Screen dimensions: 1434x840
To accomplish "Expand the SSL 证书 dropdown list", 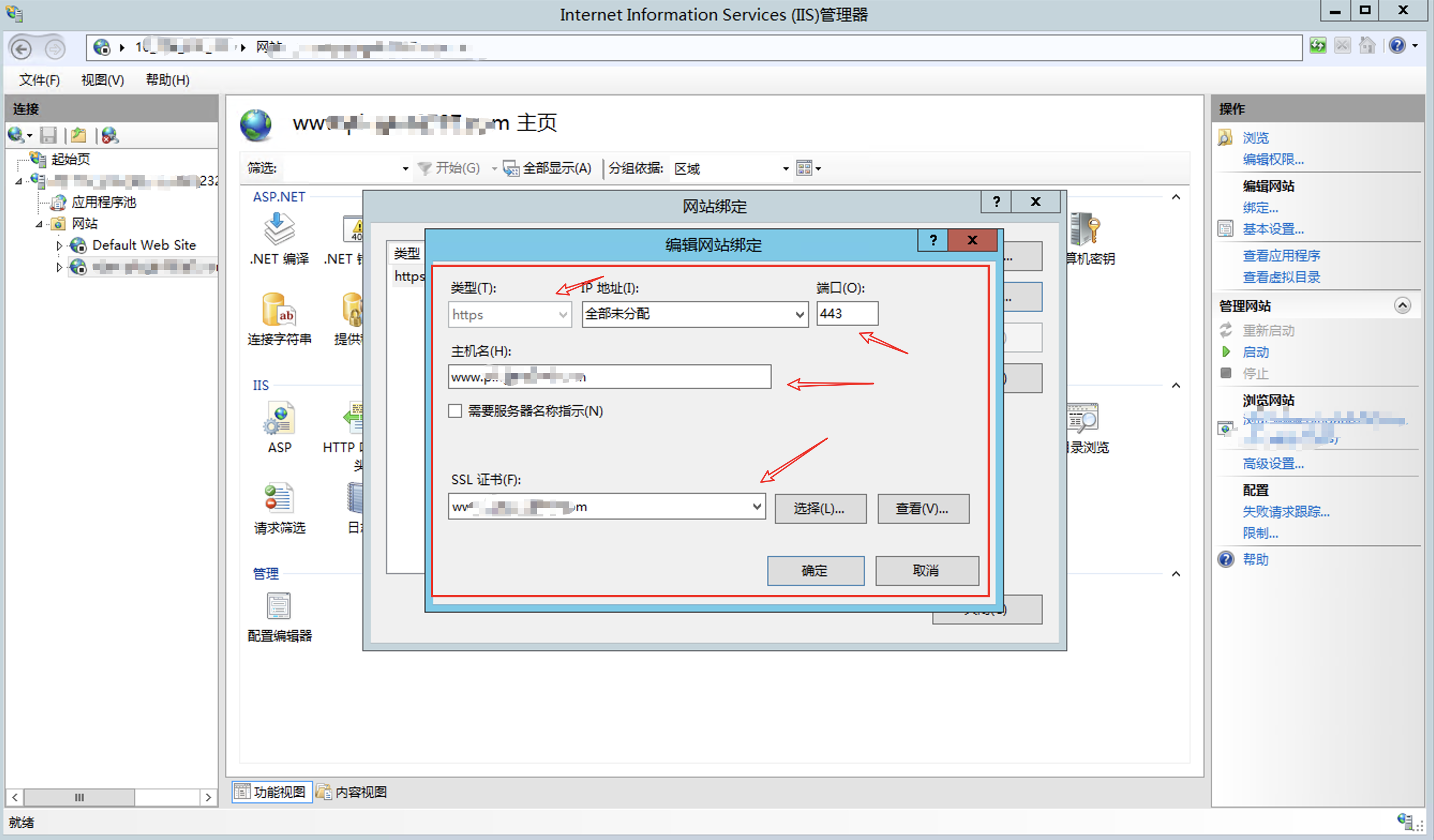I will pos(756,506).
